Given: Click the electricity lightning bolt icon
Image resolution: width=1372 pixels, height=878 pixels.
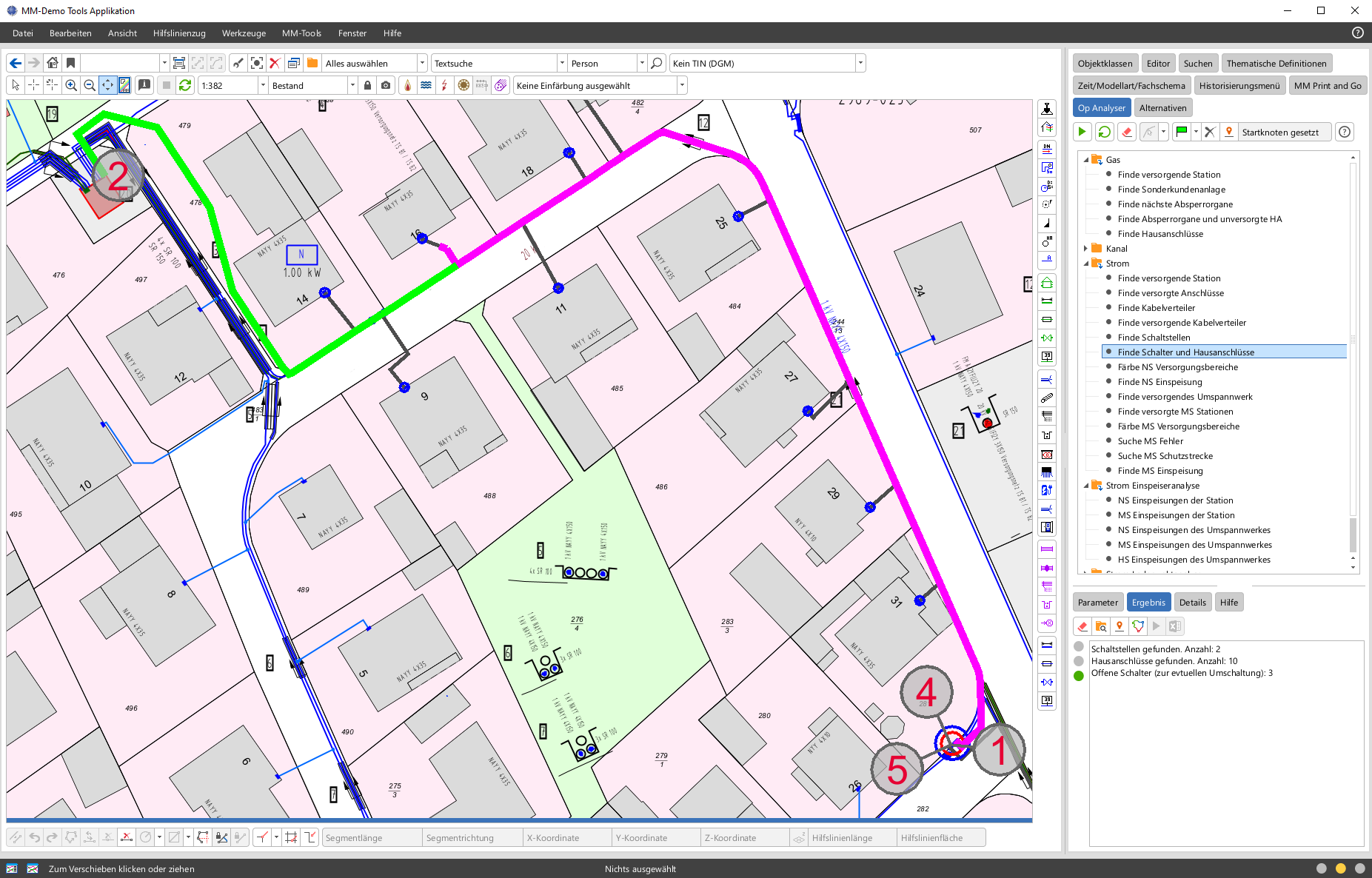Looking at the screenshot, I should (x=445, y=85).
